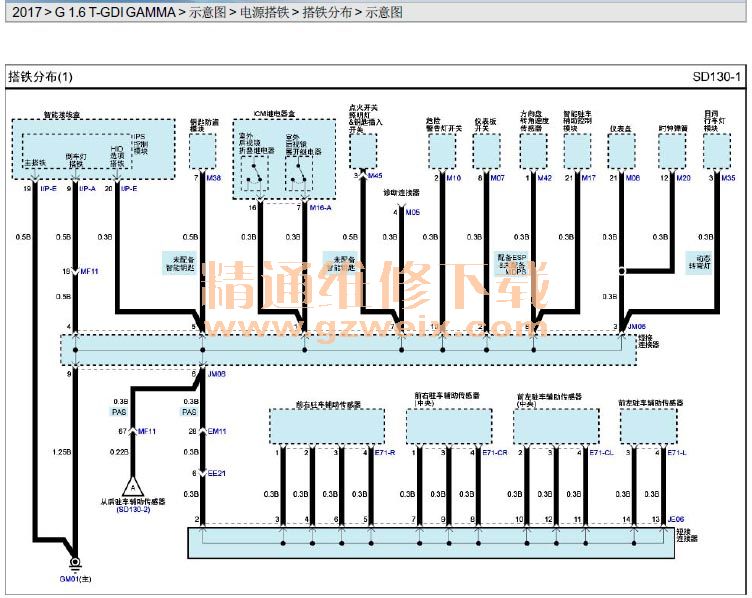Click the EE21 connector label
The width and height of the screenshot is (752, 598).
tap(216, 473)
